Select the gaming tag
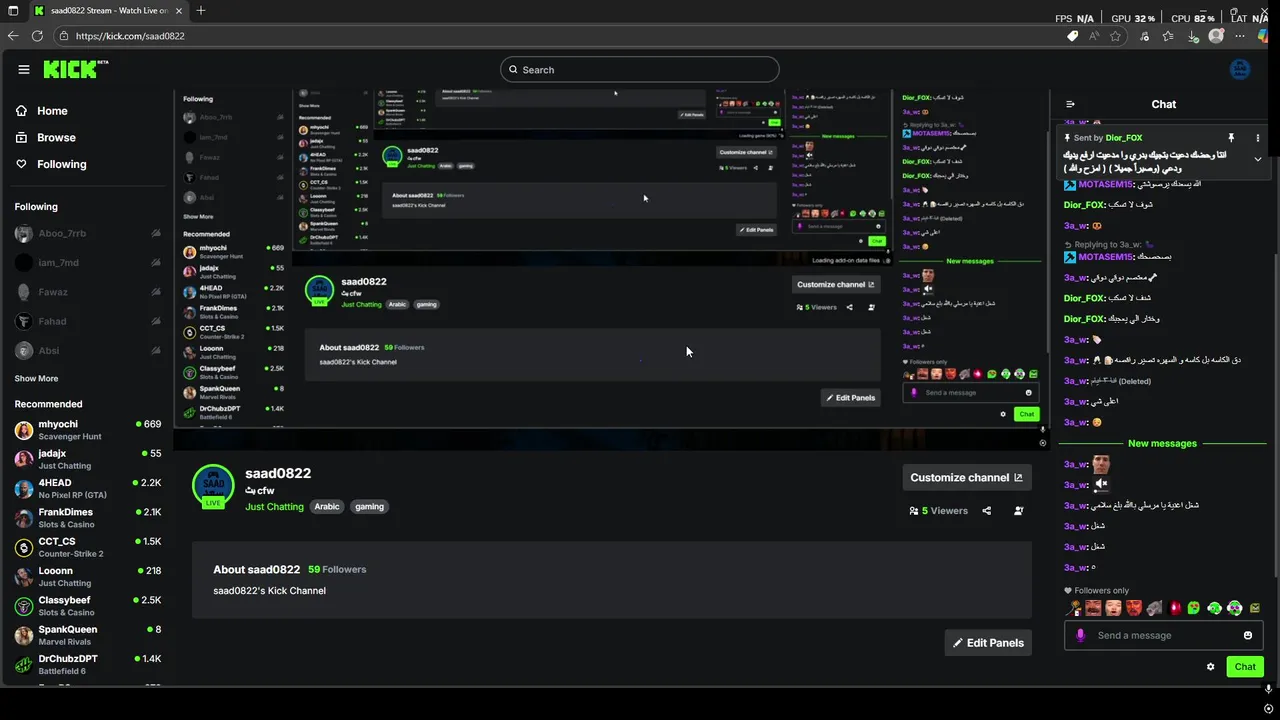 (x=369, y=507)
